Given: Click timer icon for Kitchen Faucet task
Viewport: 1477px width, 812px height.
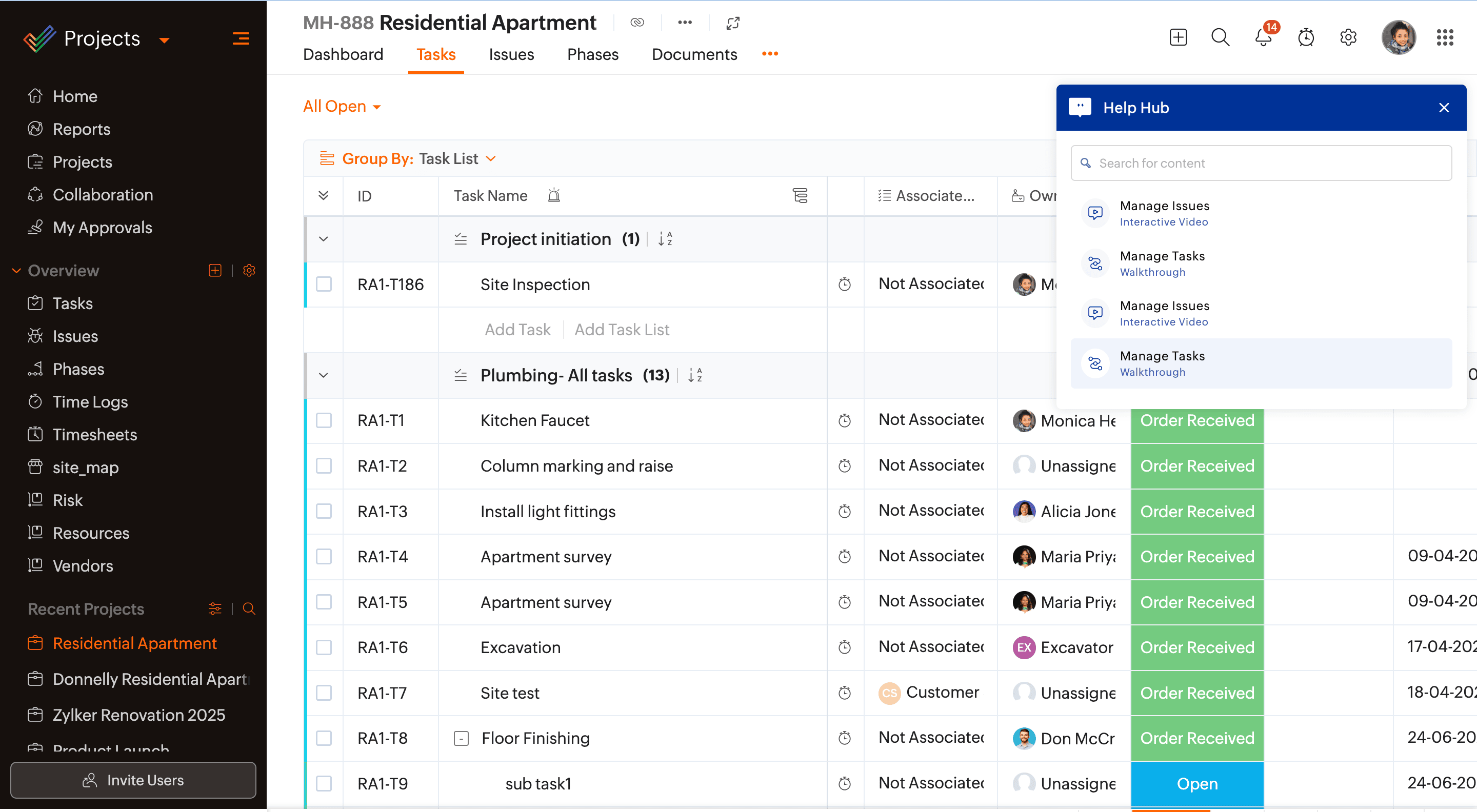Looking at the screenshot, I should pyautogui.click(x=844, y=421).
